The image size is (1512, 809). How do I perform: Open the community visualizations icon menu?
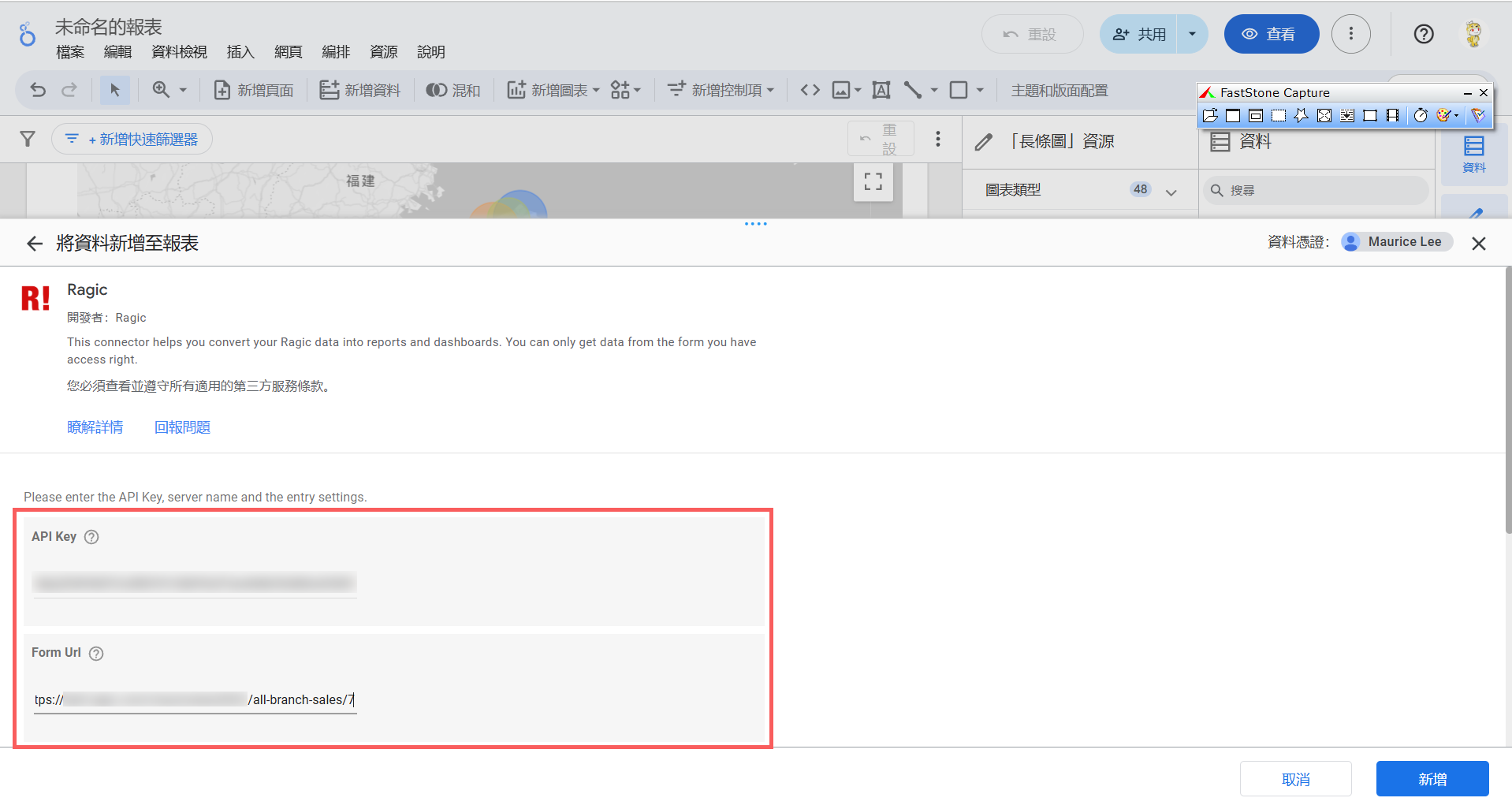pyautogui.click(x=626, y=90)
